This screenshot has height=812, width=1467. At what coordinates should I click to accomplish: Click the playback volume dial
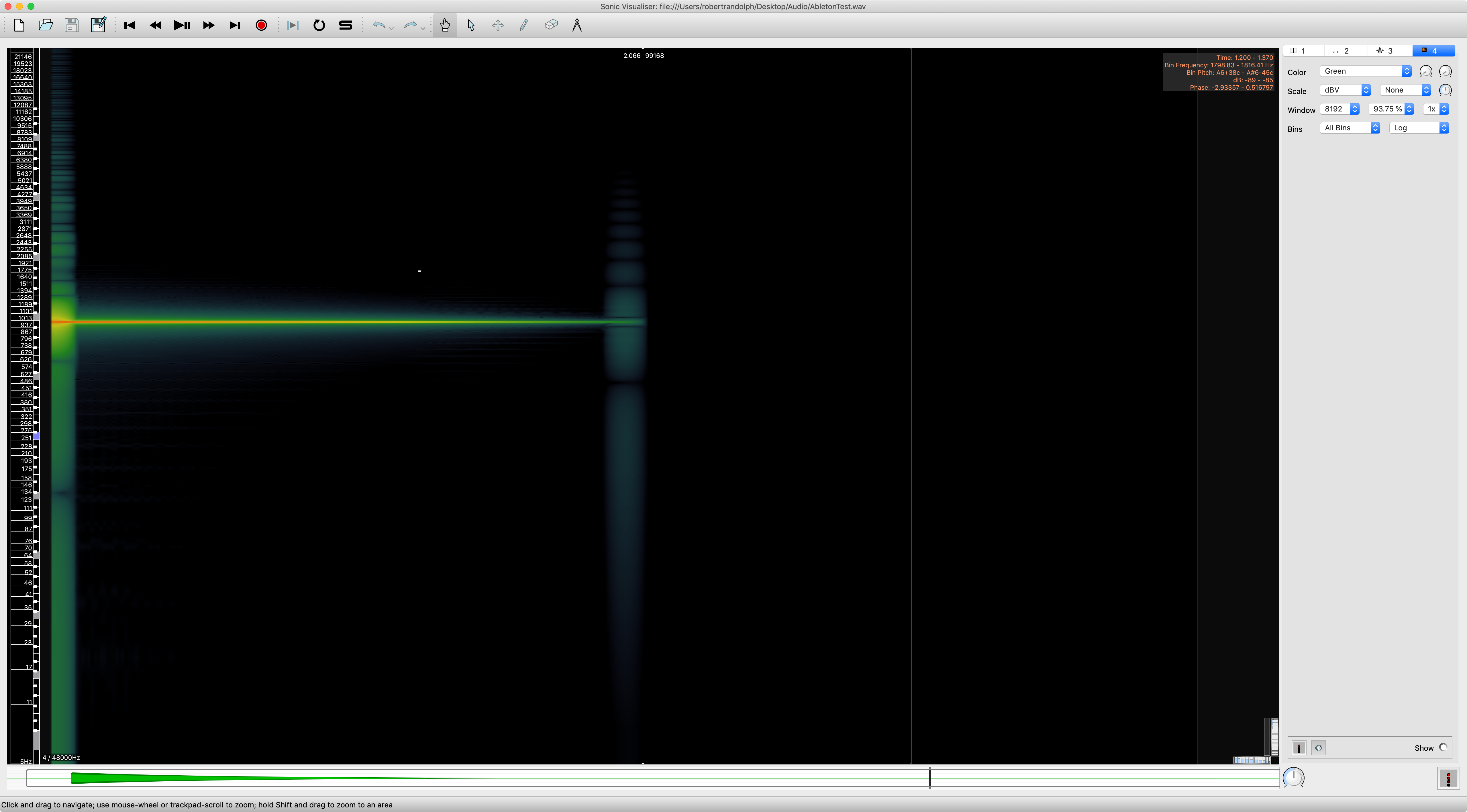[x=1293, y=777]
